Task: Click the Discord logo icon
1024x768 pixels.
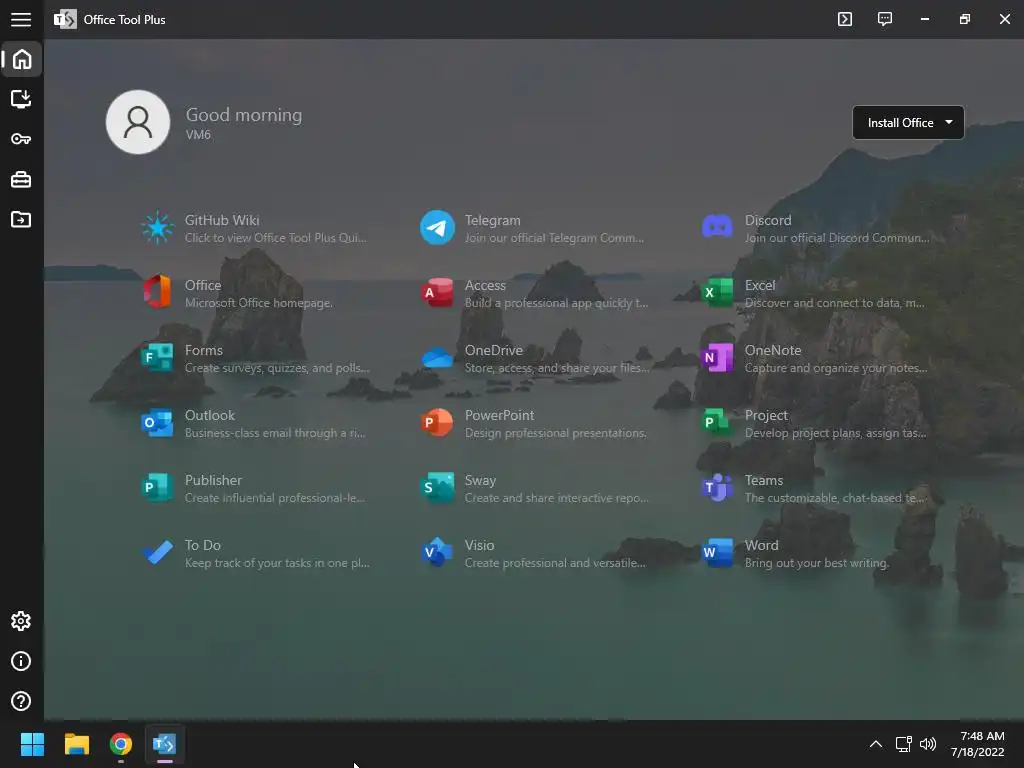Action: pyautogui.click(x=717, y=227)
